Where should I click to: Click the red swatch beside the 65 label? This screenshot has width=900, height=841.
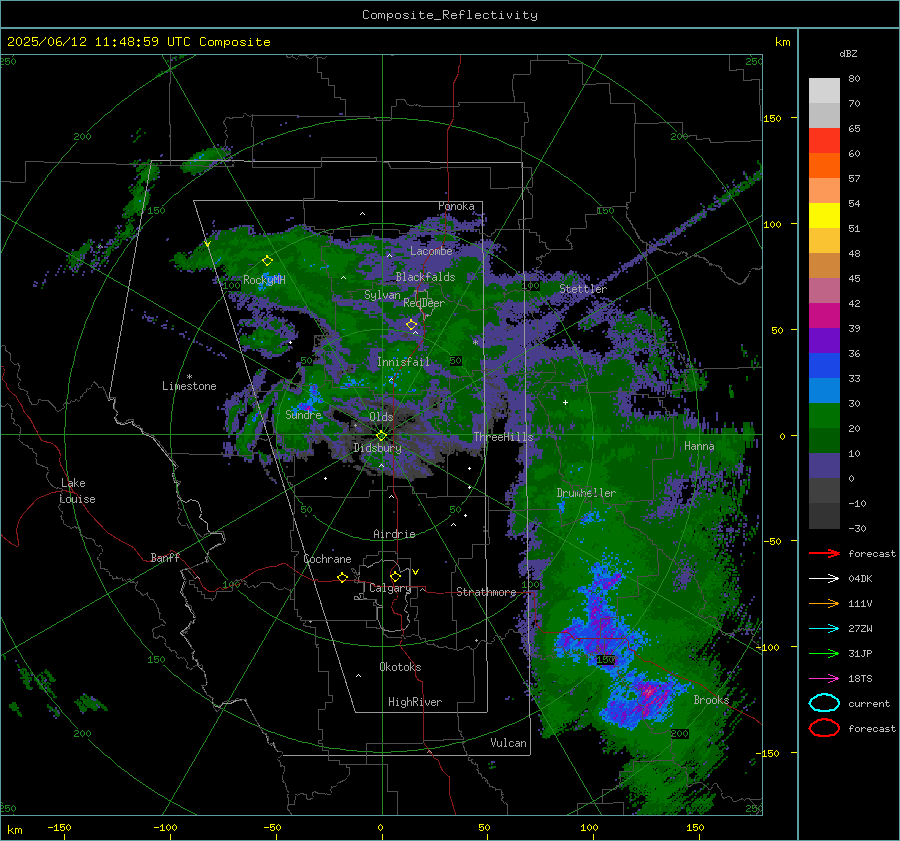824,140
